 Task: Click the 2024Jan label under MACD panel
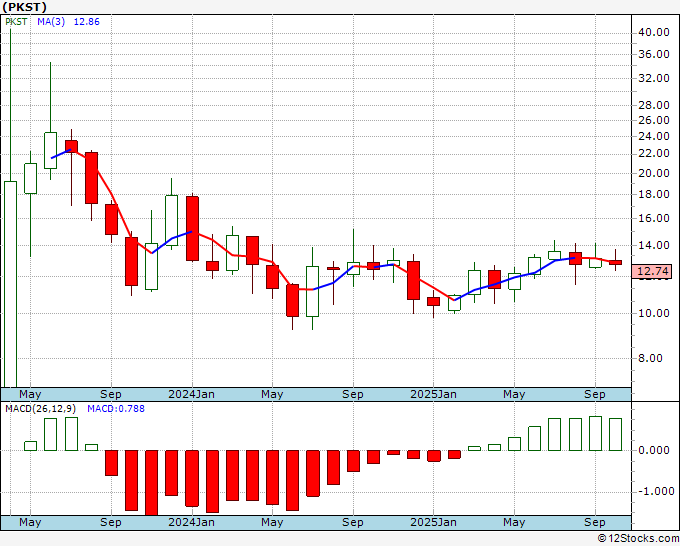(x=191, y=522)
